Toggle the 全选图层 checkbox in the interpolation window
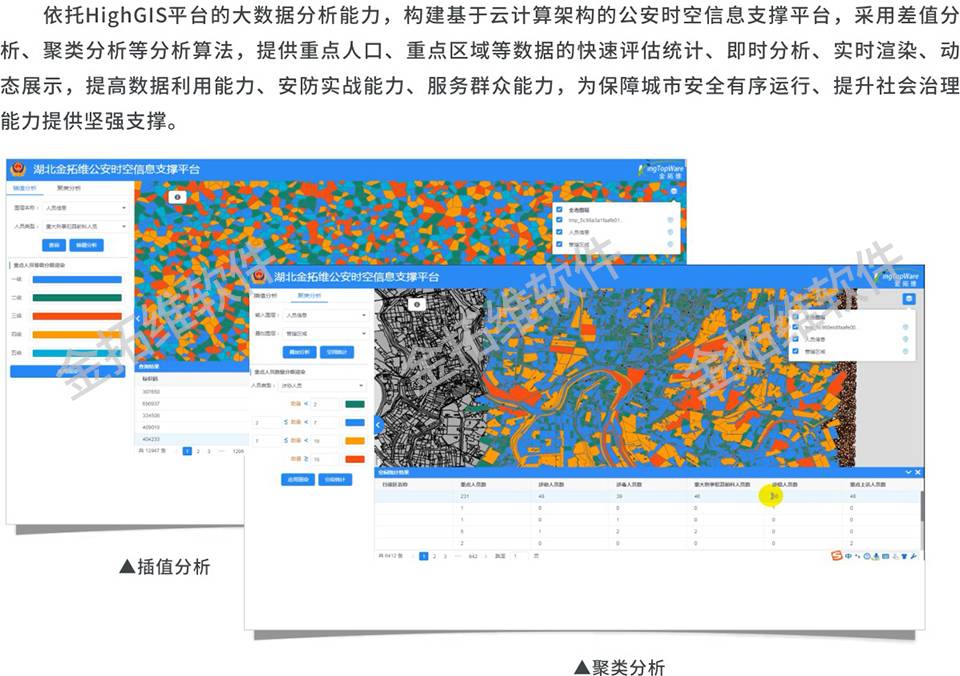The image size is (960, 676). [559, 208]
